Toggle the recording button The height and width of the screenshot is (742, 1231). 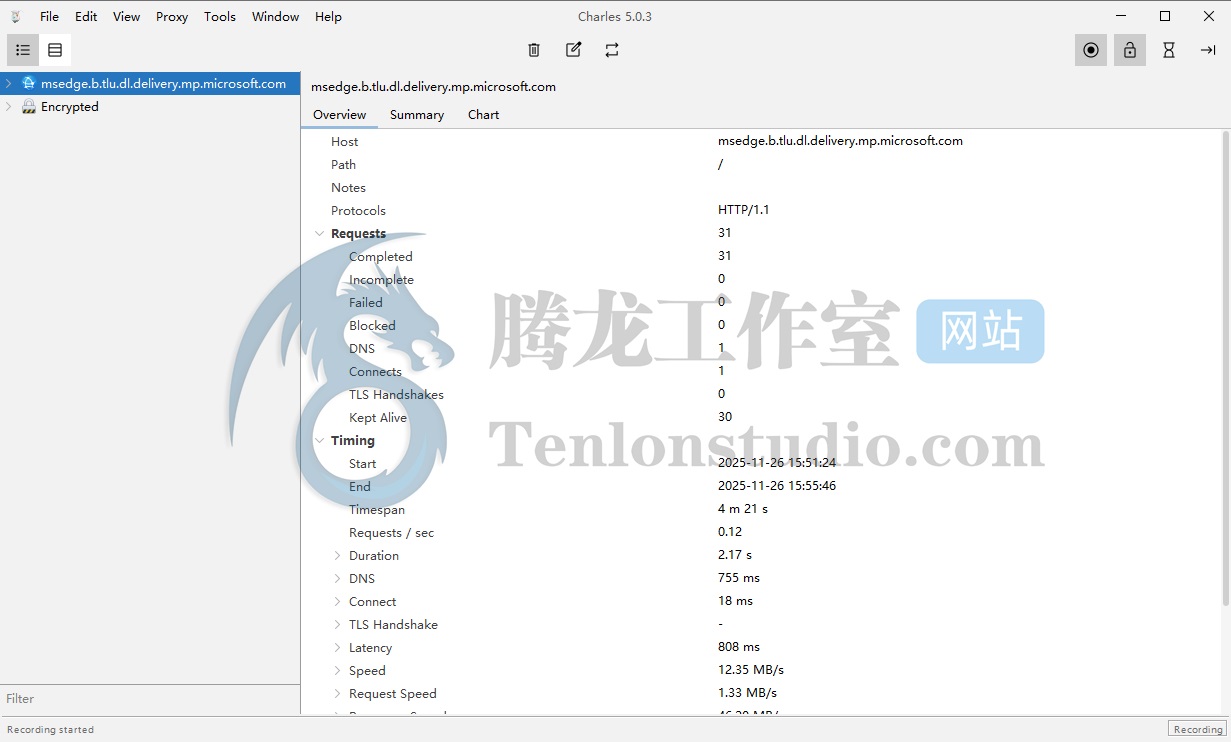(x=1091, y=50)
